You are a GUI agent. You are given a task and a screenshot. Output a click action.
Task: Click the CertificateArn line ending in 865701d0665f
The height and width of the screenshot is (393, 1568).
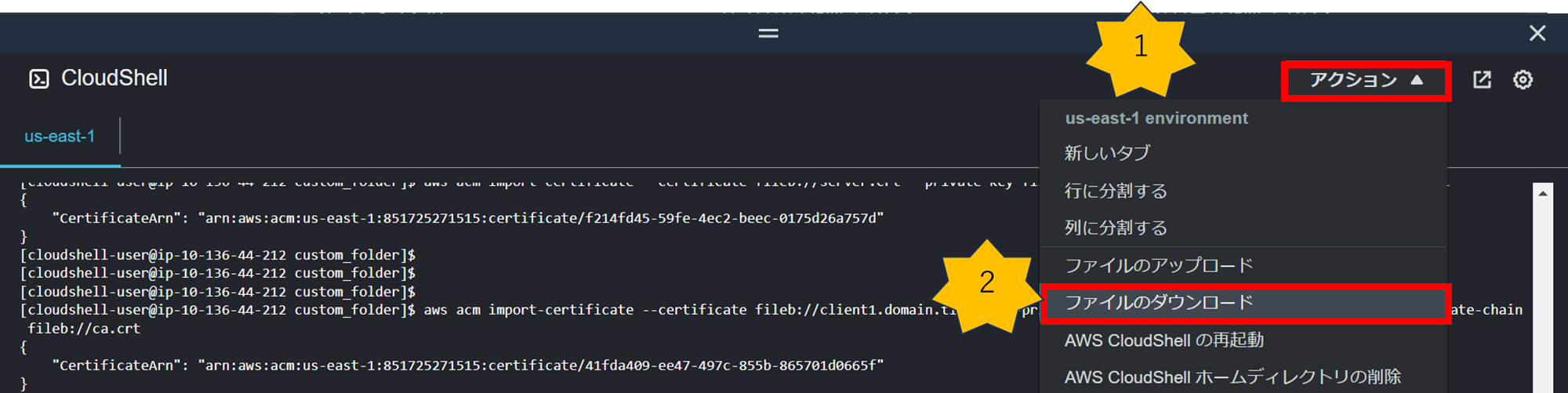(467, 366)
